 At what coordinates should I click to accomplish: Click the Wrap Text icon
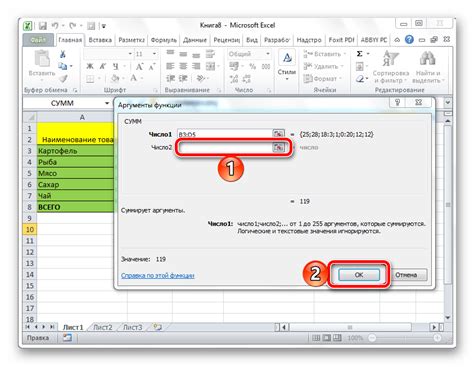[x=210, y=54]
